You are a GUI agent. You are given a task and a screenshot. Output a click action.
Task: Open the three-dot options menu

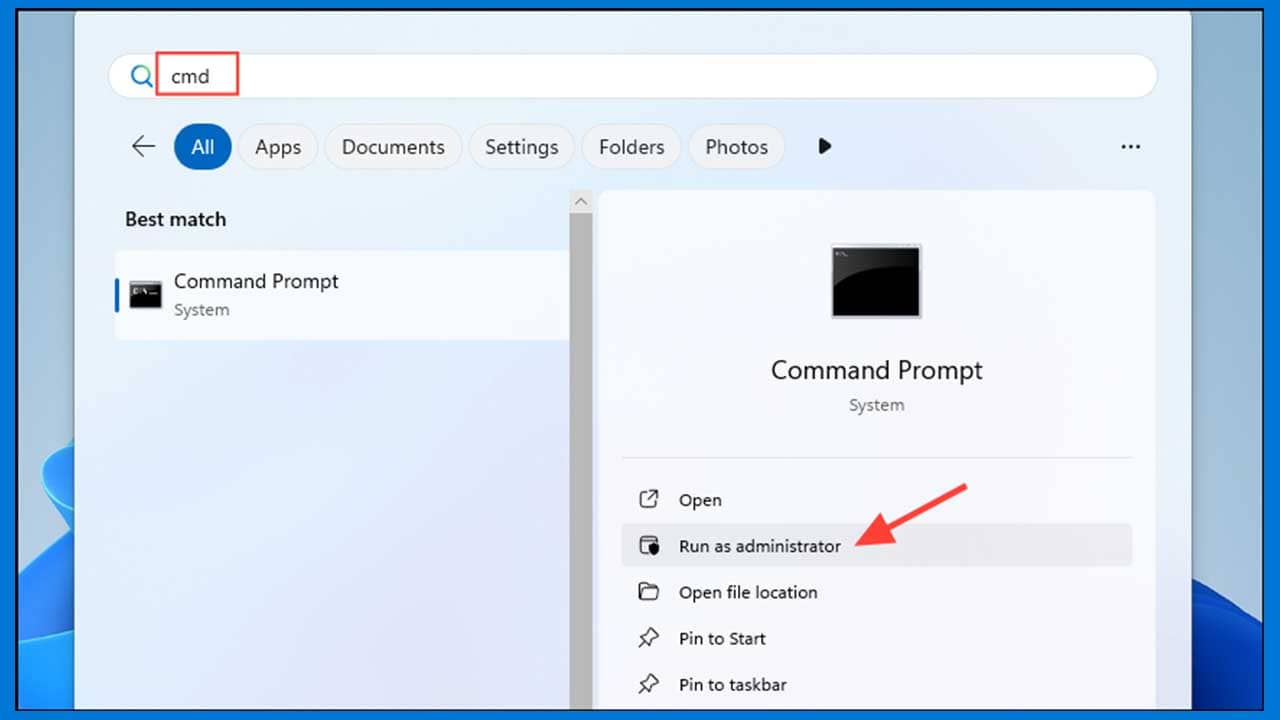coord(1130,147)
